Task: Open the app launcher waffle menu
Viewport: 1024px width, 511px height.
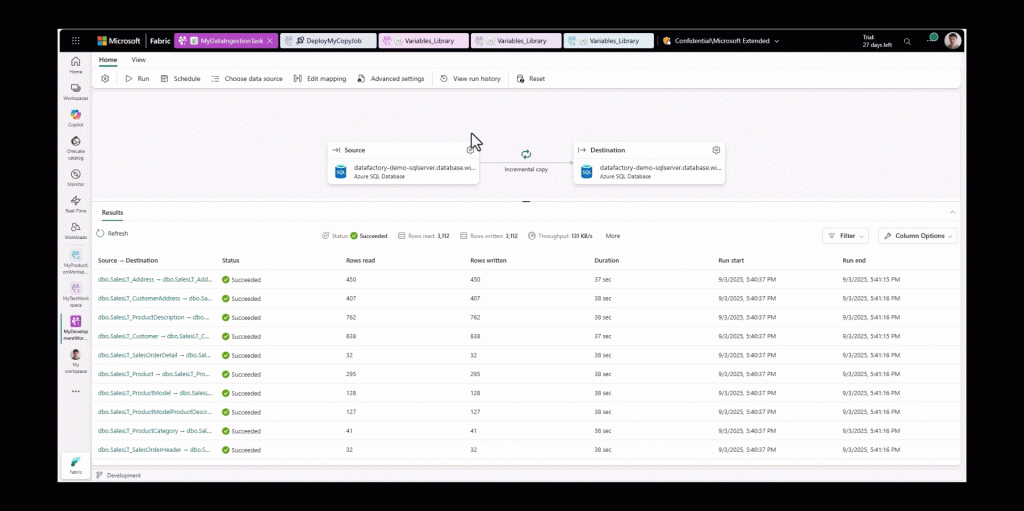Action: tap(76, 41)
